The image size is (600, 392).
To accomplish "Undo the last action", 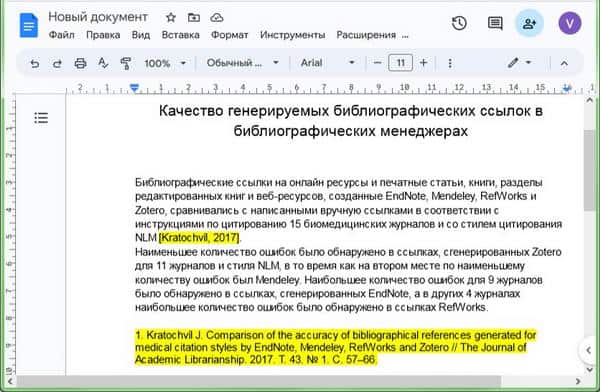I will pos(35,63).
